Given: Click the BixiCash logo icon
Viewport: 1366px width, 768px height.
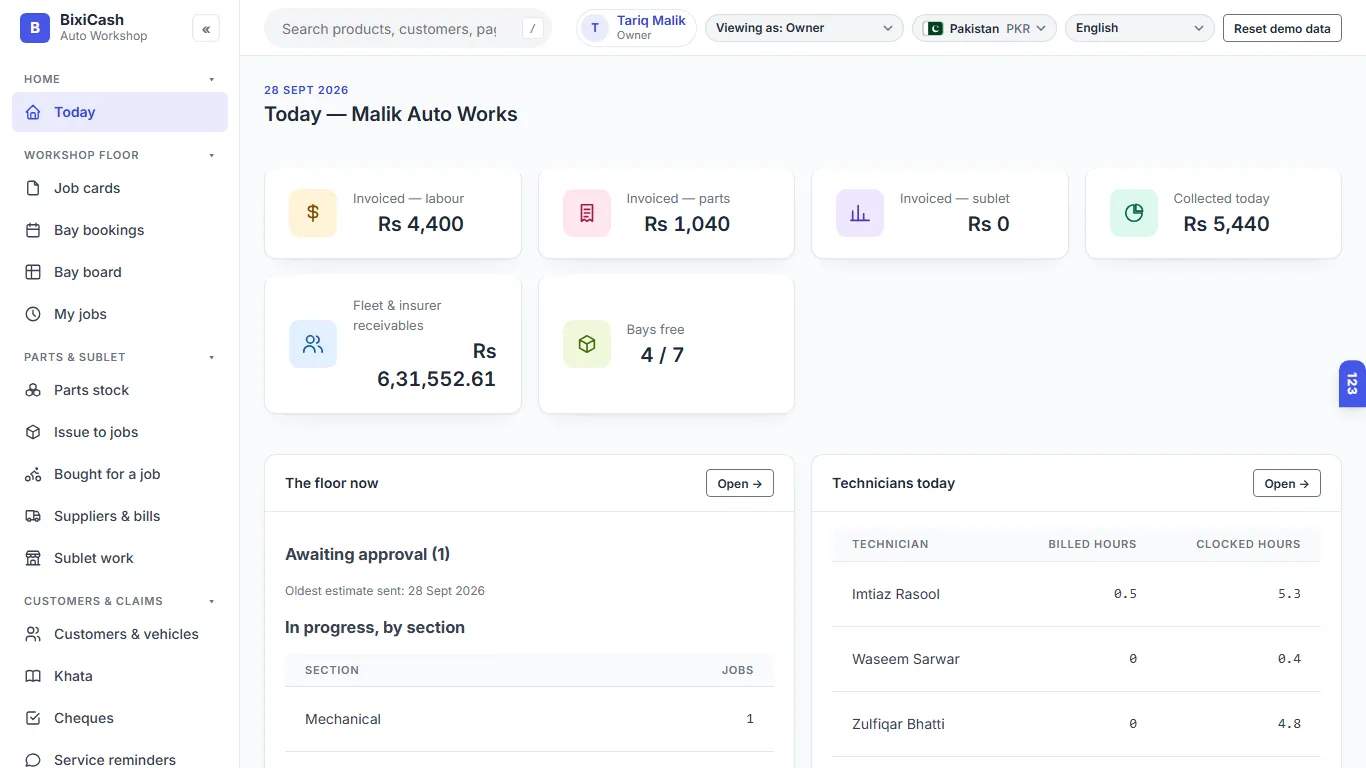Looking at the screenshot, I should 35,28.
